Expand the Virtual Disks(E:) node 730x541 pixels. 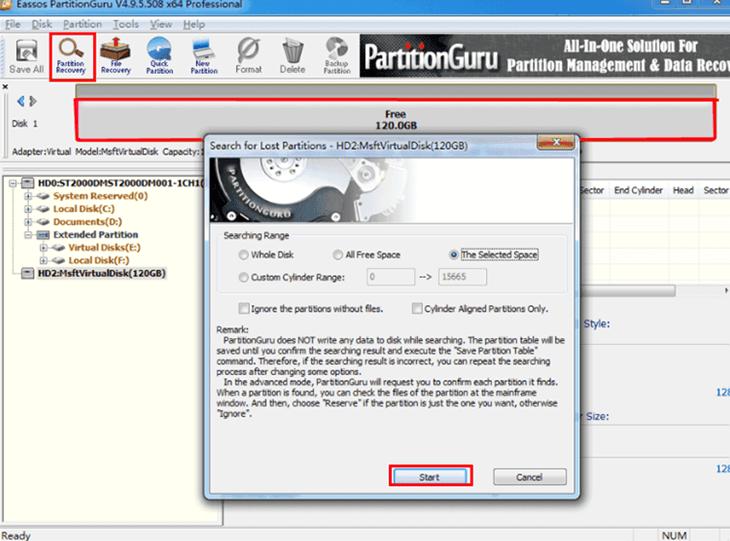(43, 248)
